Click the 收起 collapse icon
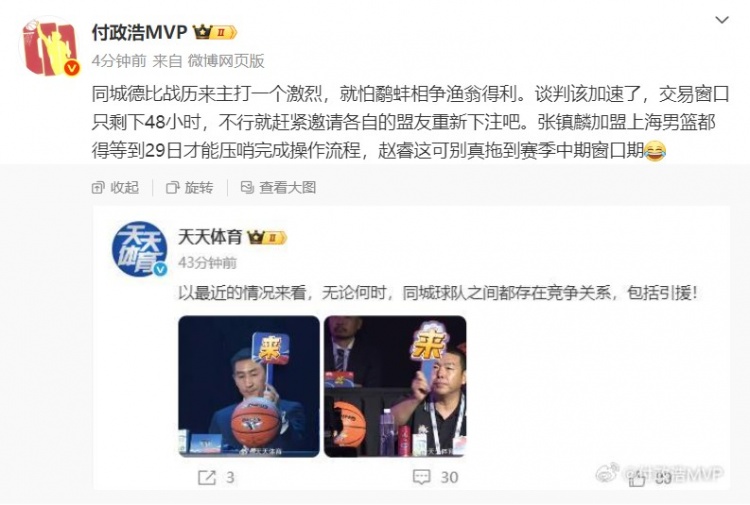 pyautogui.click(x=98, y=188)
